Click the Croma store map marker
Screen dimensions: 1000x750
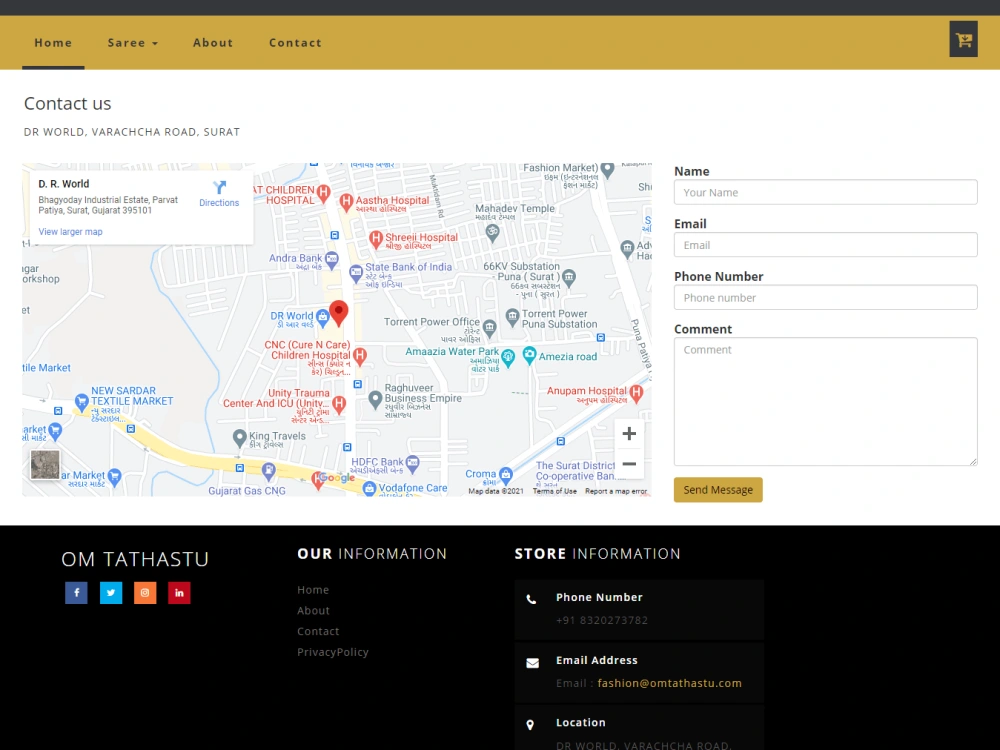click(506, 475)
